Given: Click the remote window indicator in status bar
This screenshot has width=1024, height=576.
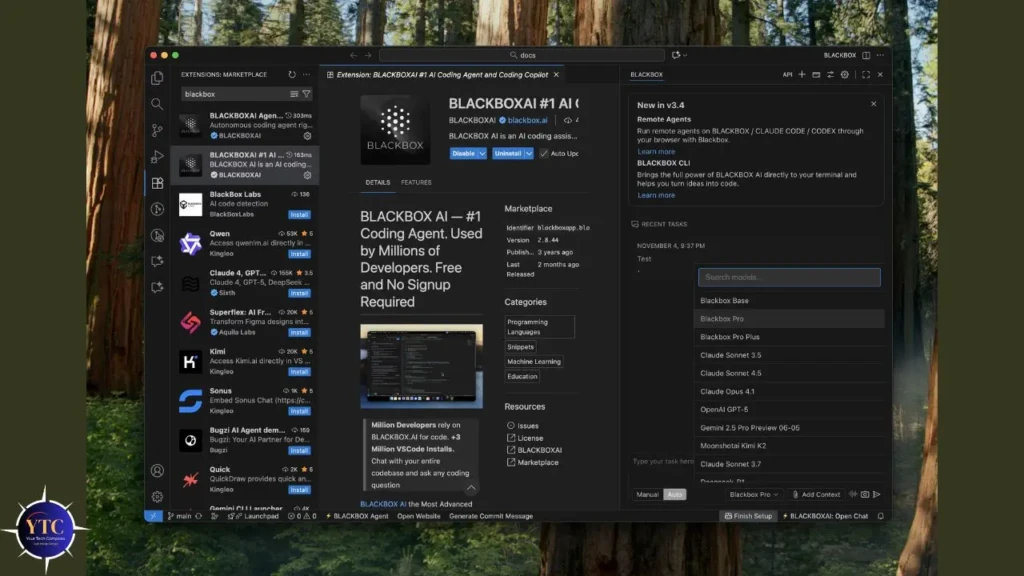Looking at the screenshot, I should coord(153,516).
